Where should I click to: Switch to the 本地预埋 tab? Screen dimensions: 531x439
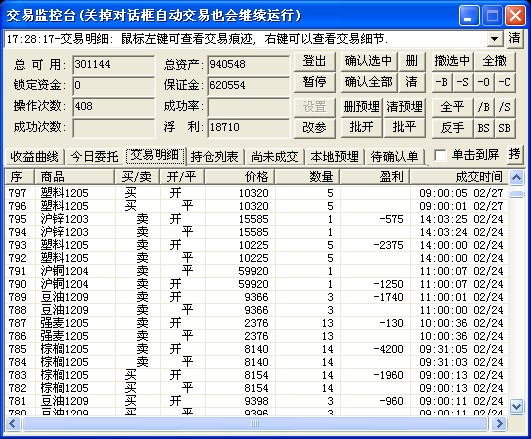[x=335, y=157]
